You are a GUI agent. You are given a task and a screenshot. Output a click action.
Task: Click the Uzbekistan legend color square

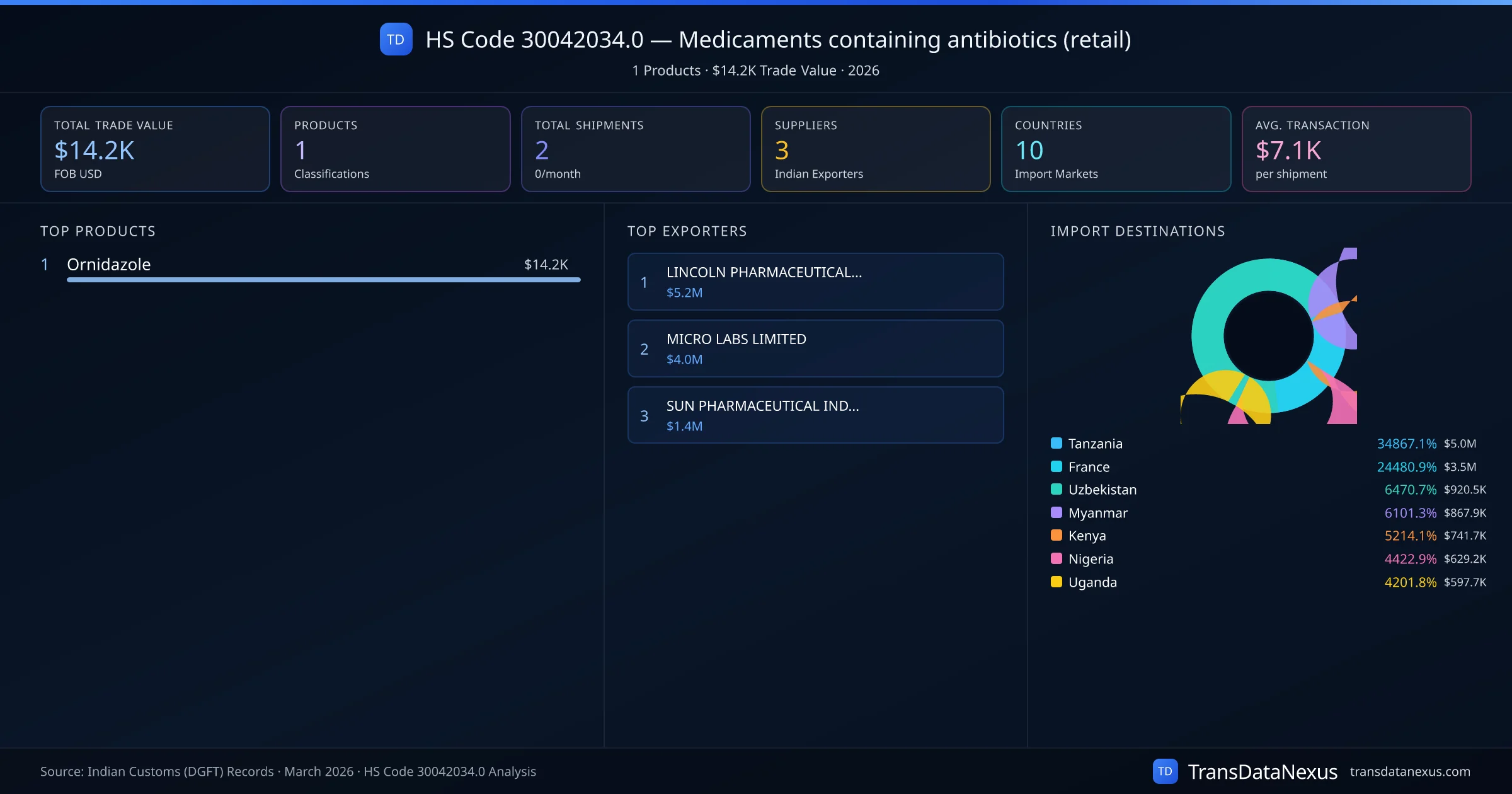point(1057,489)
